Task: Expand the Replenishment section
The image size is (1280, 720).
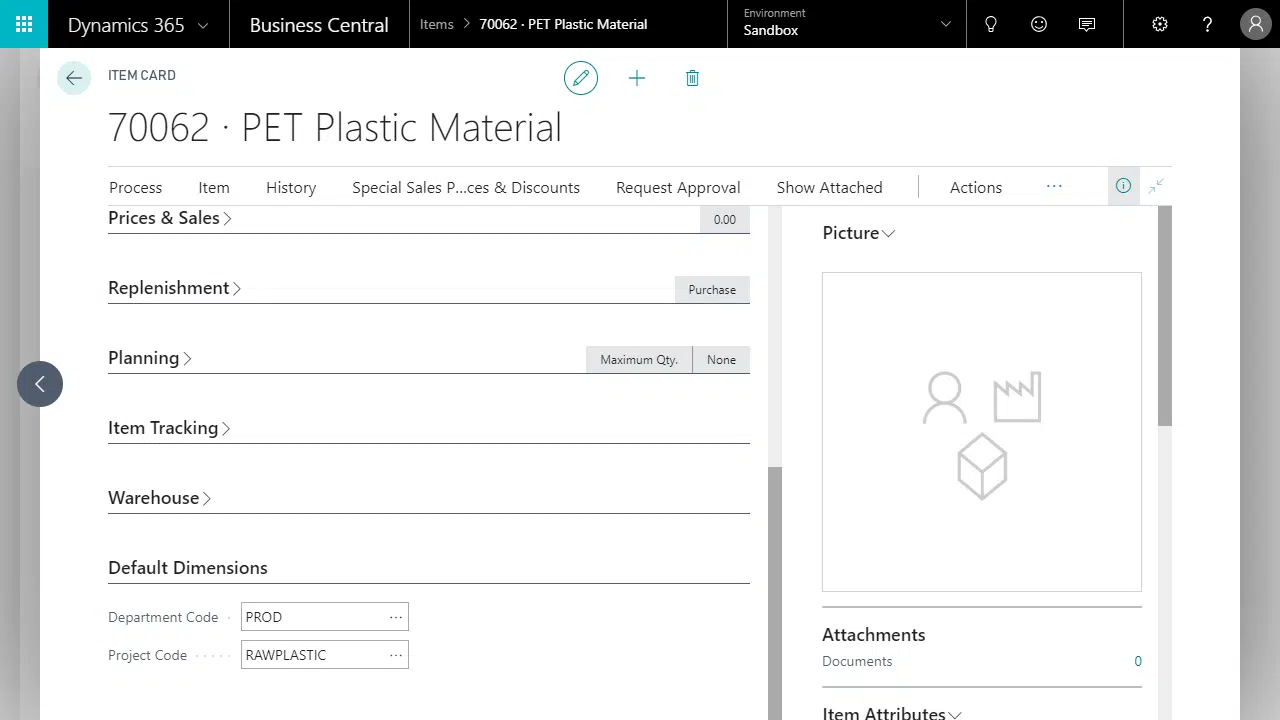Action: pos(175,288)
